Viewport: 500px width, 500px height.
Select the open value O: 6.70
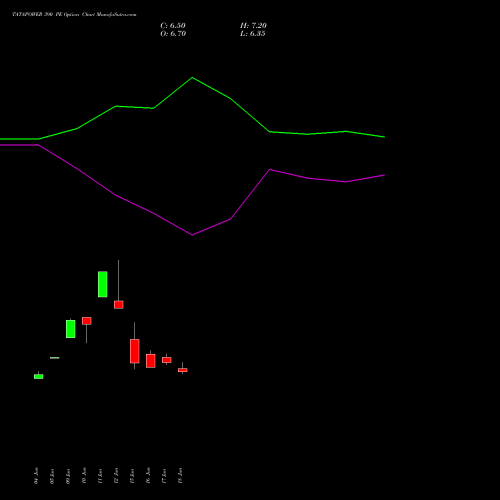(173, 34)
